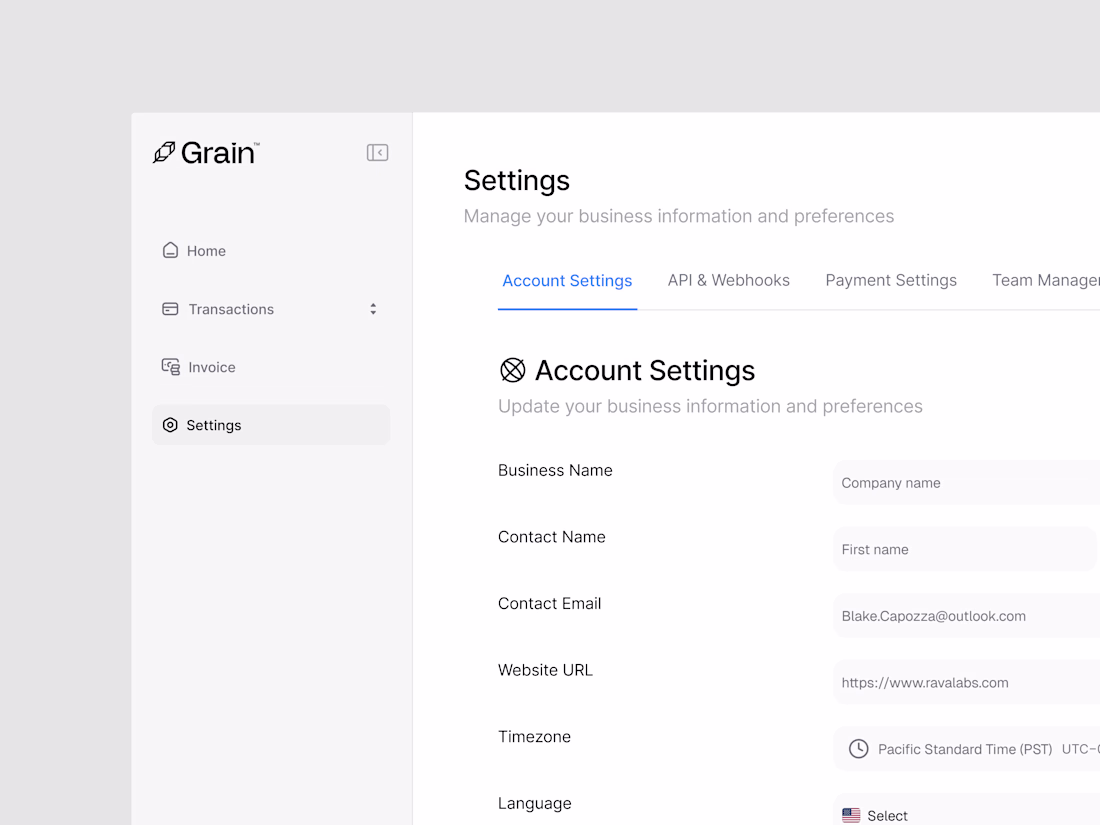Click the Transactions card icon
Screen dimensions: 1100x825
(170, 309)
